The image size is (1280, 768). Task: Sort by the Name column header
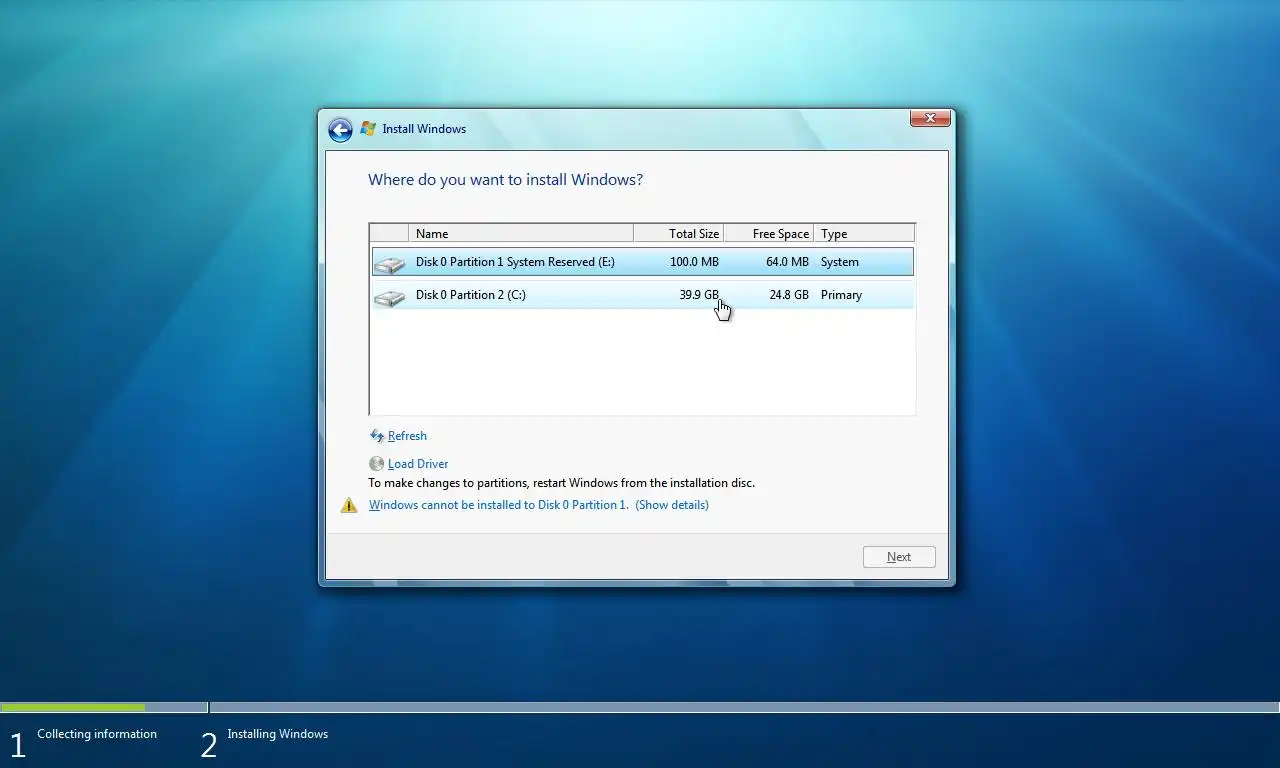click(521, 233)
